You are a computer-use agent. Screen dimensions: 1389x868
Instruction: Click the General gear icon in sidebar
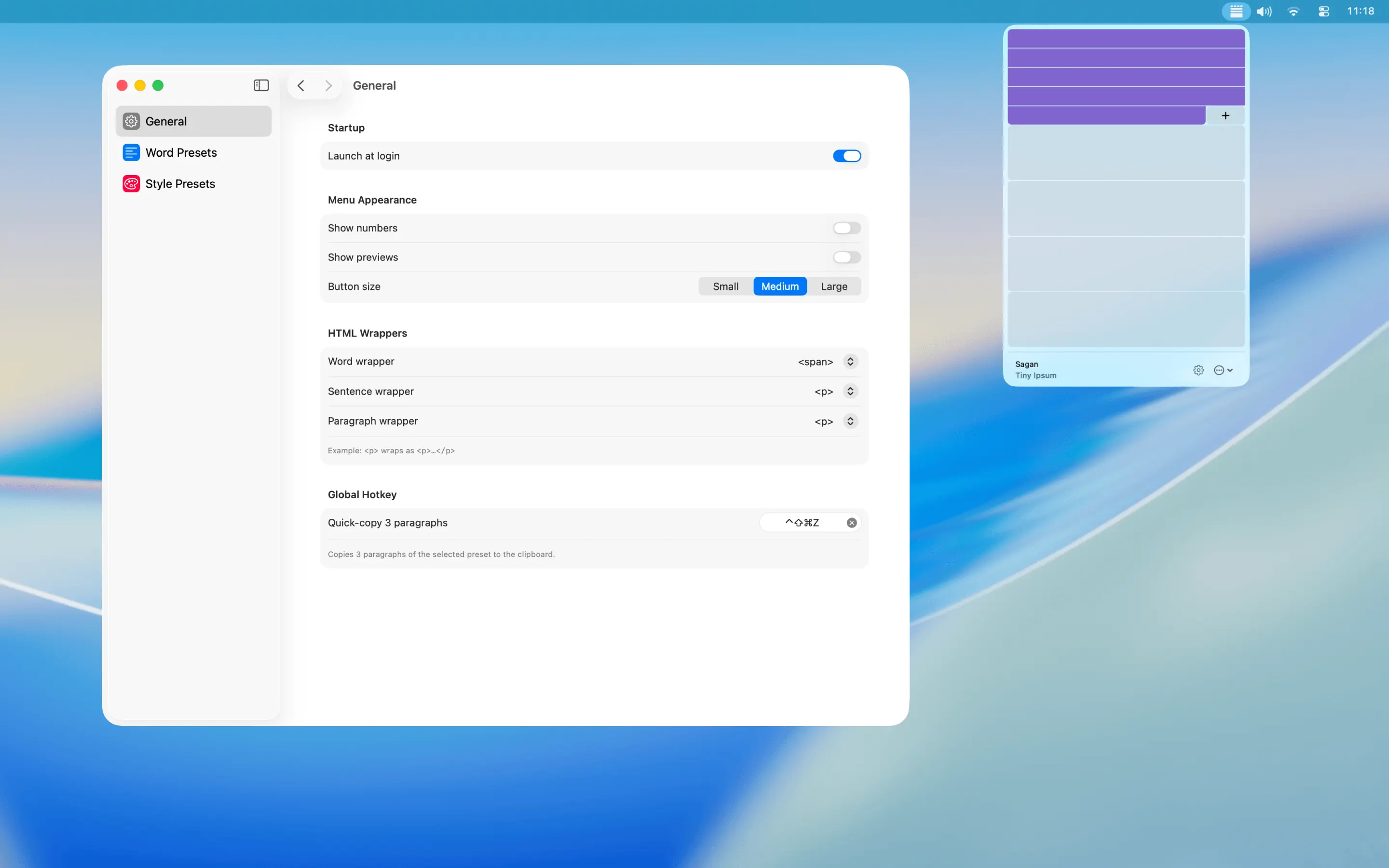(x=132, y=121)
